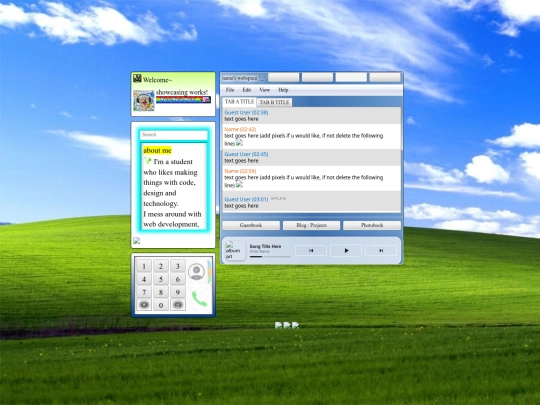Click the Welcome~ heading text
This screenshot has width=540, height=405.
tap(157, 80)
